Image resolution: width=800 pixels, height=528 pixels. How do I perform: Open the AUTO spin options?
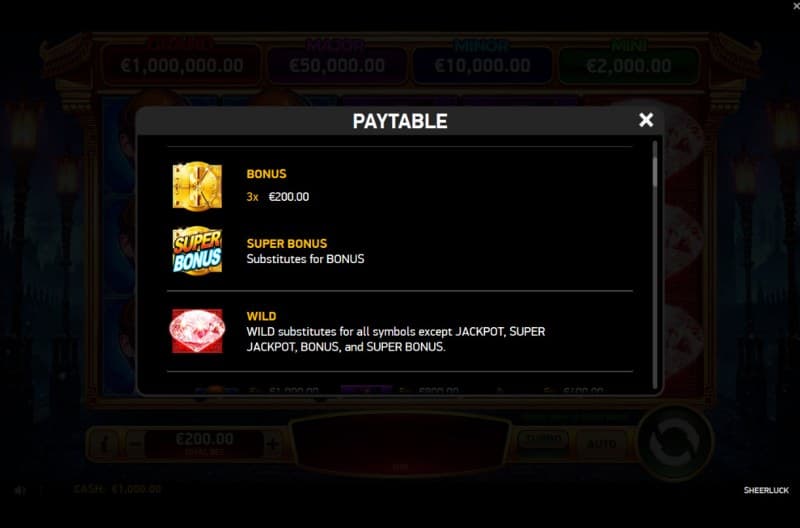click(602, 444)
